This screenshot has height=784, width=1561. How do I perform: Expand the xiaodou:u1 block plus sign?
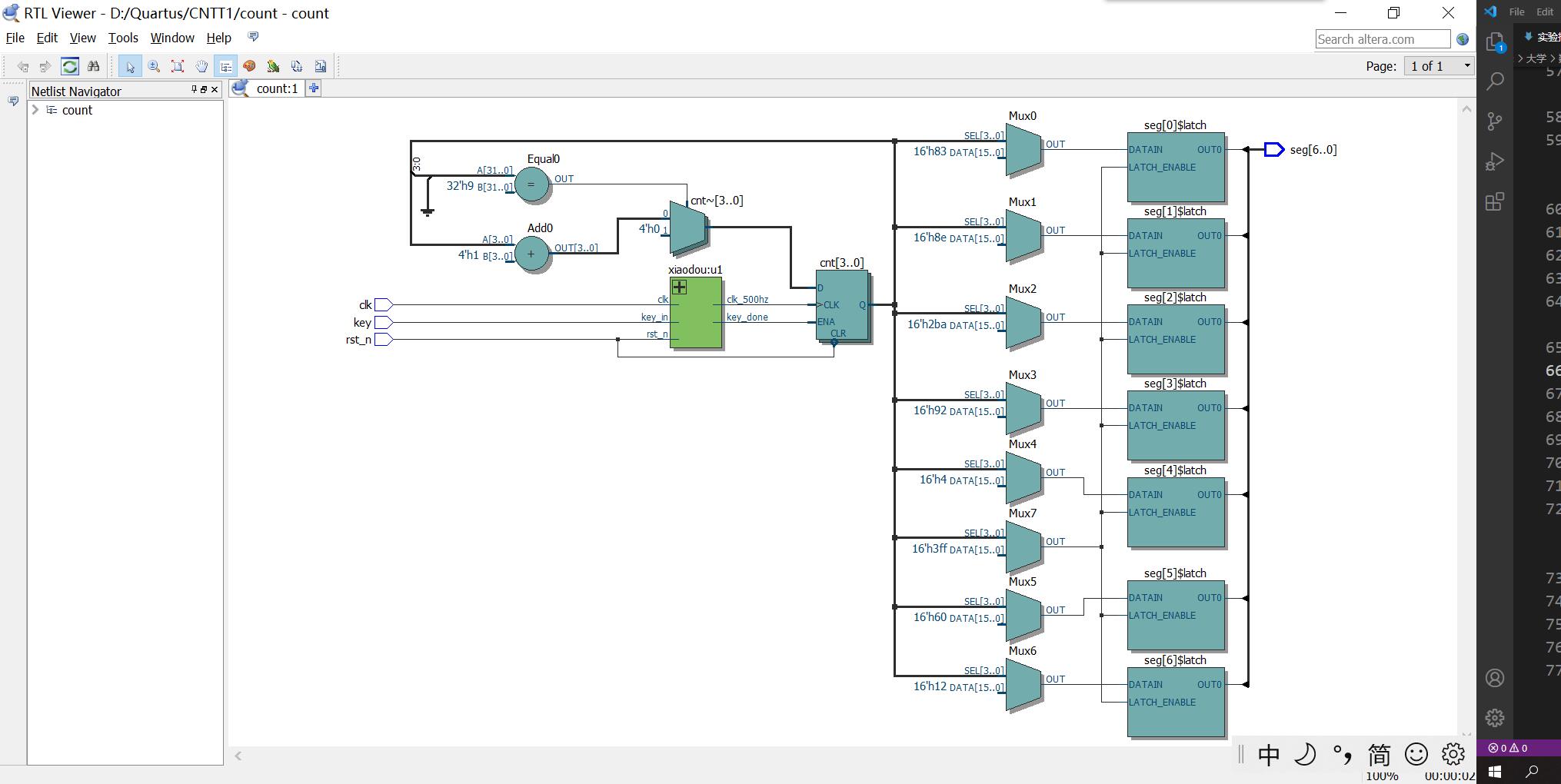pyautogui.click(x=679, y=287)
